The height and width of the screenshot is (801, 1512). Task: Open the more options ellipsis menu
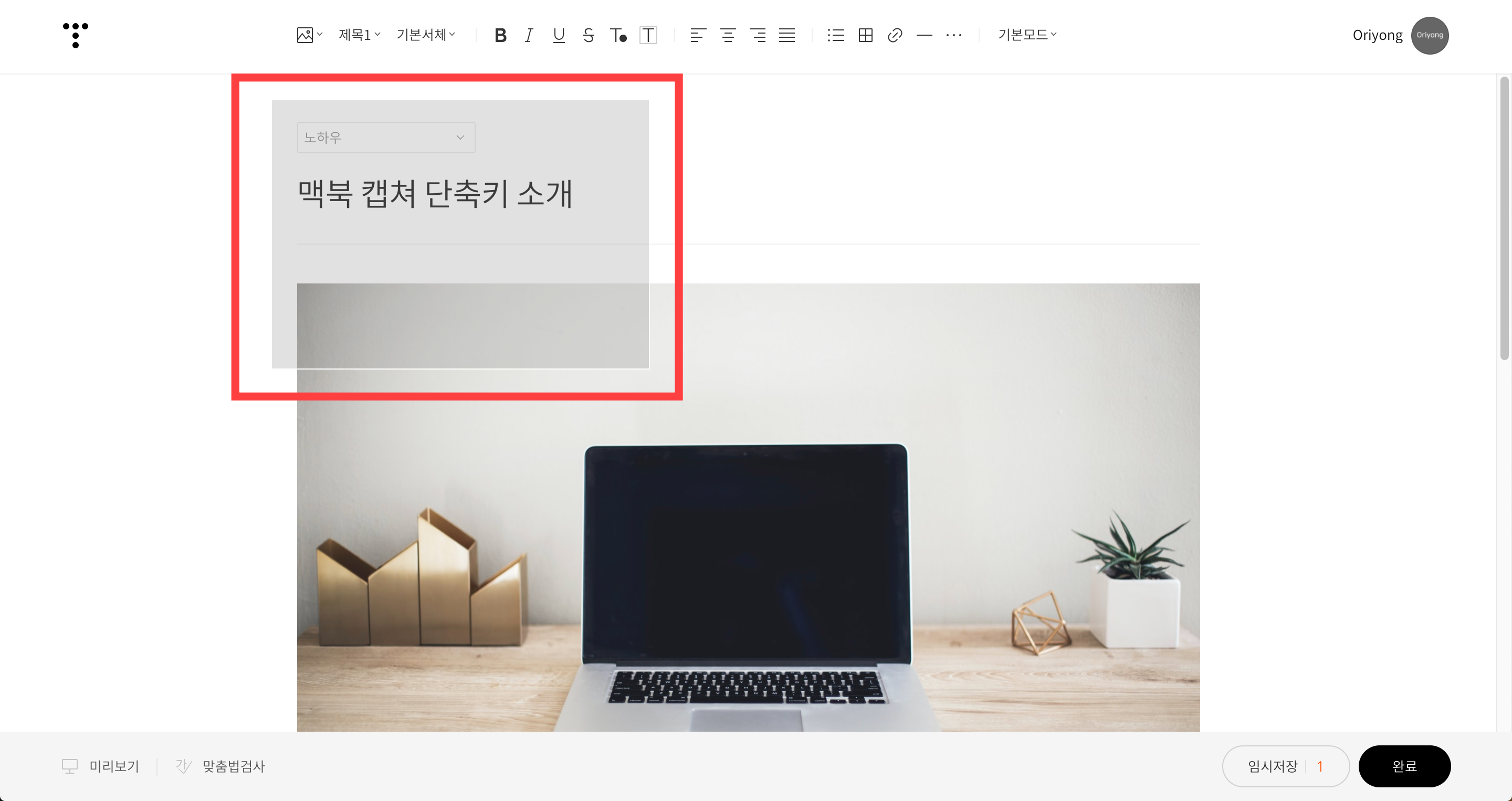click(x=953, y=35)
